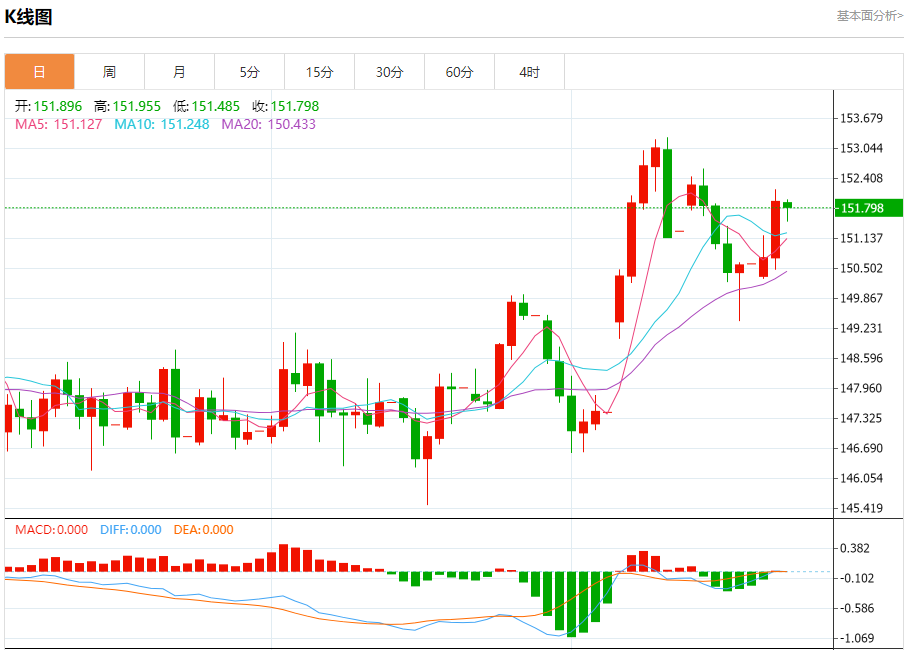Screen dimensions: 907x650
Task: Click the 149.231 price axis label
Action: pos(861,328)
